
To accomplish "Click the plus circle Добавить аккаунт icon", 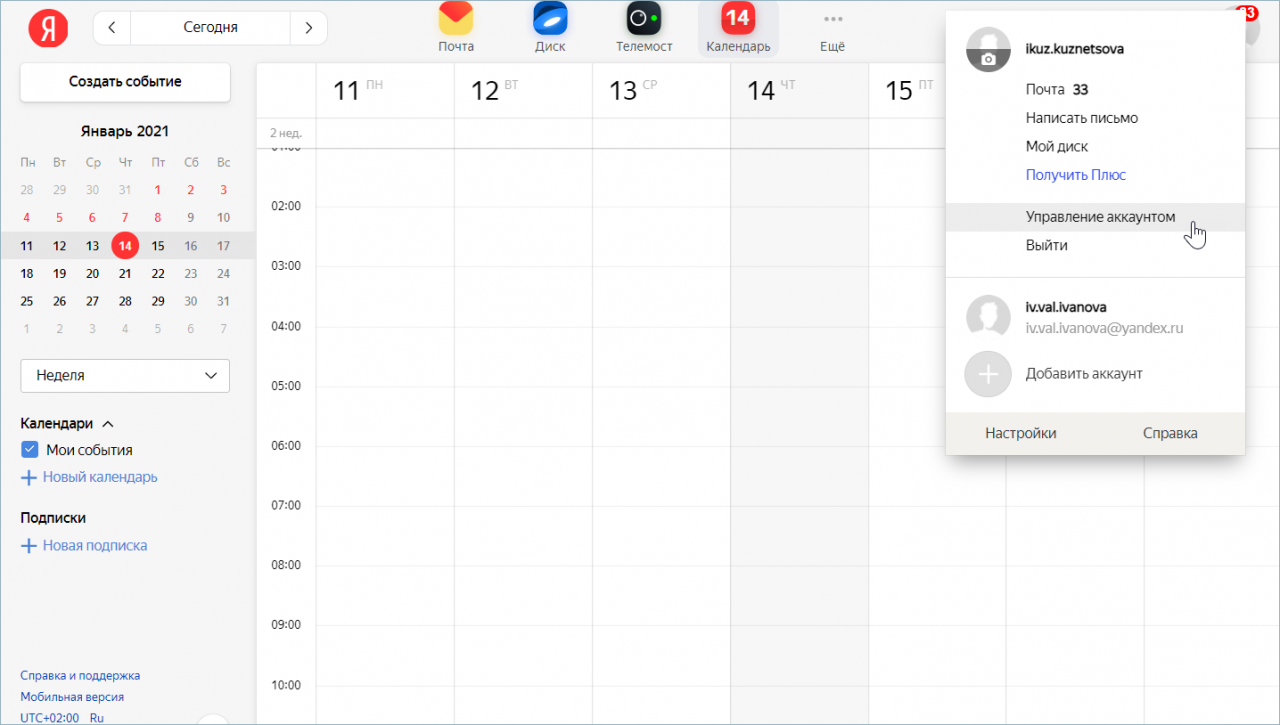I will (988, 374).
